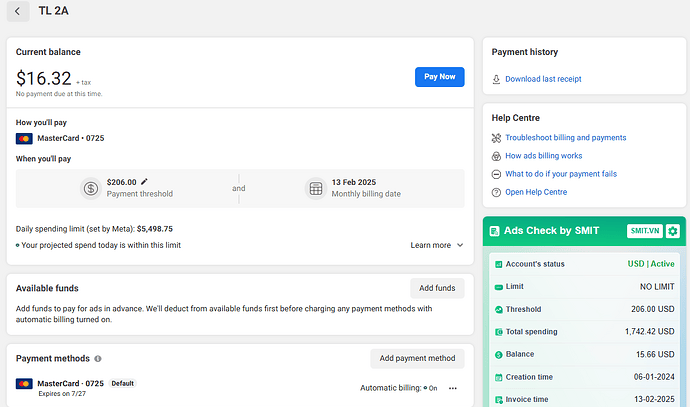Viewport: 690px width, 407px height.
Task: Go back with the arrow beside TL 2A
Action: pos(18,11)
